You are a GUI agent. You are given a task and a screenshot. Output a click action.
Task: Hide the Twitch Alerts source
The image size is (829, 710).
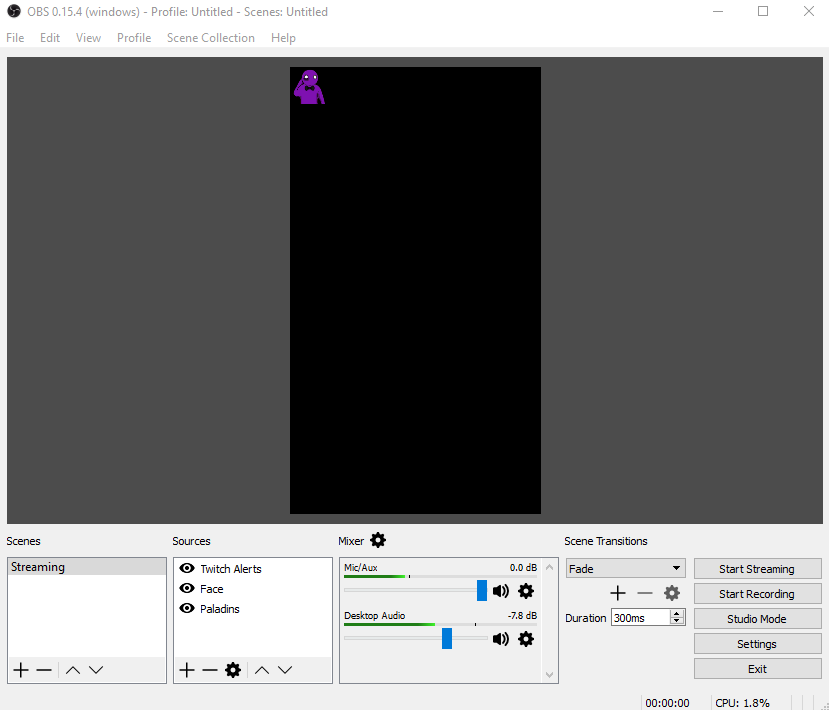(x=187, y=568)
